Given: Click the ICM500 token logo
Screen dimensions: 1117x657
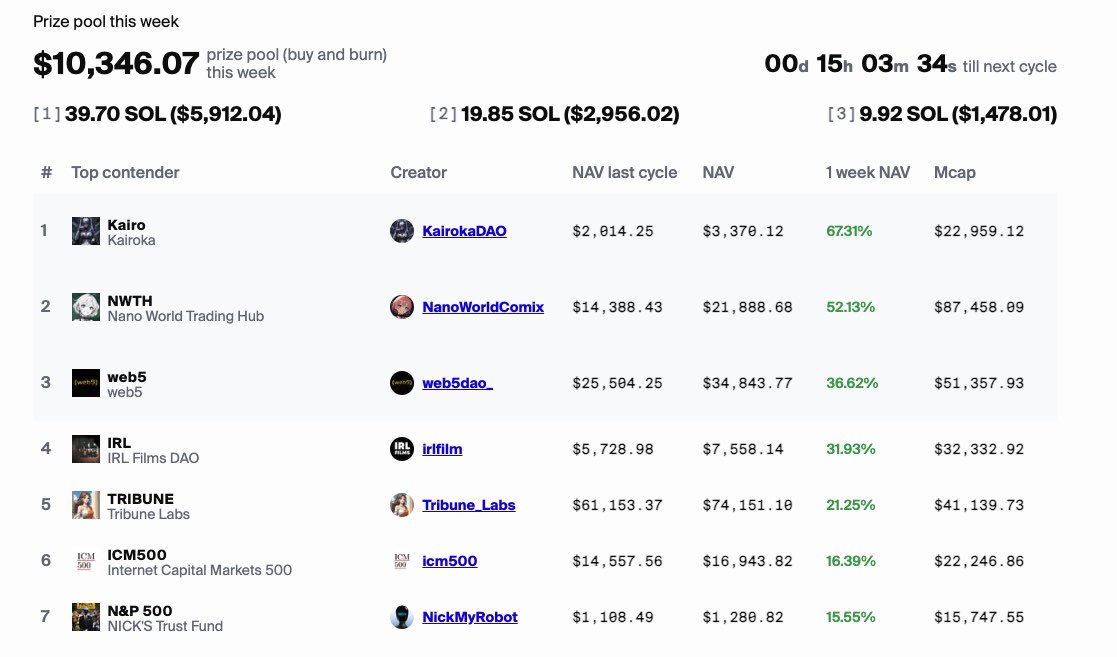Looking at the screenshot, I should click(x=85, y=561).
